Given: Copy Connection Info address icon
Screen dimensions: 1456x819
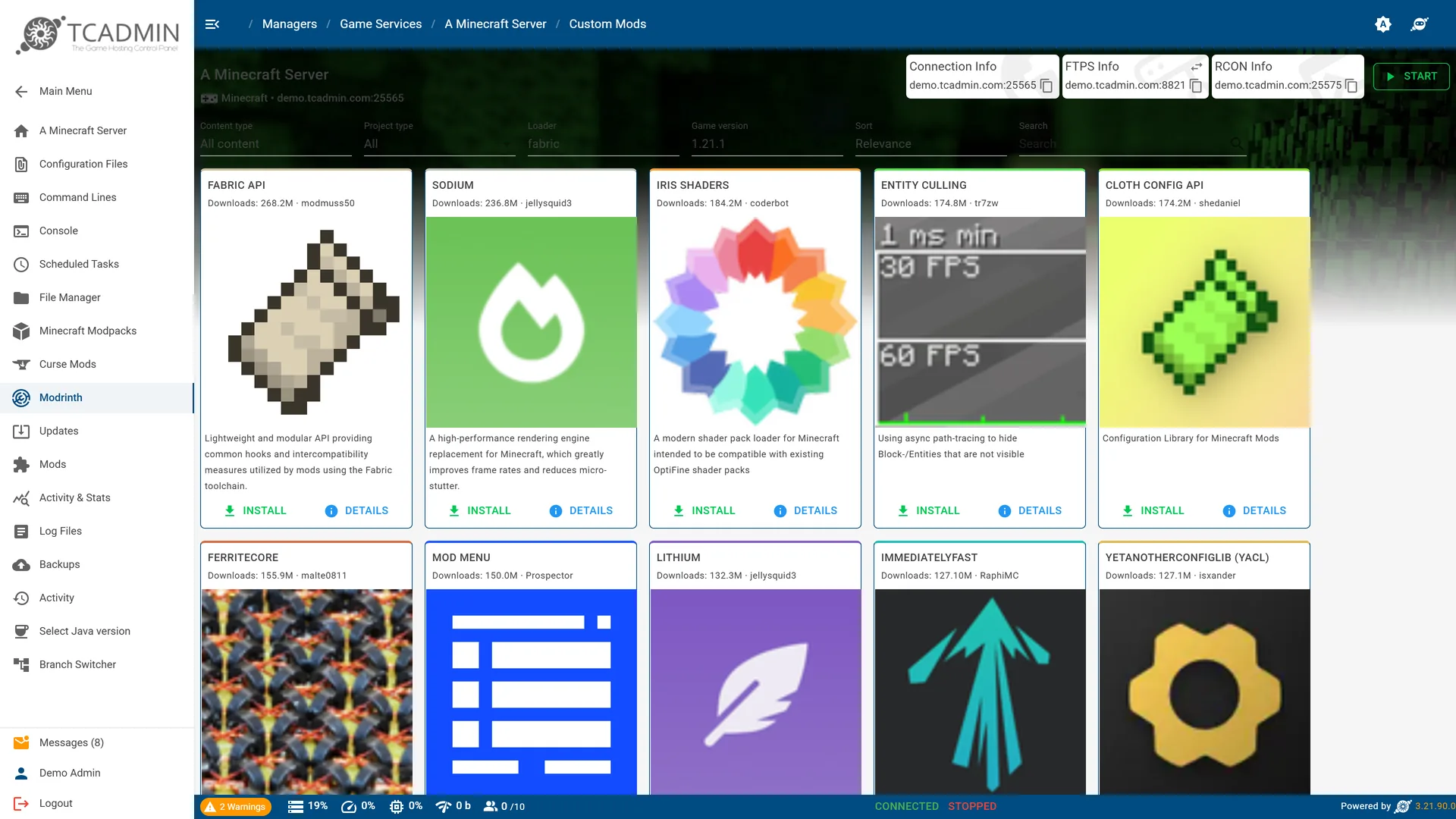Looking at the screenshot, I should 1046,86.
